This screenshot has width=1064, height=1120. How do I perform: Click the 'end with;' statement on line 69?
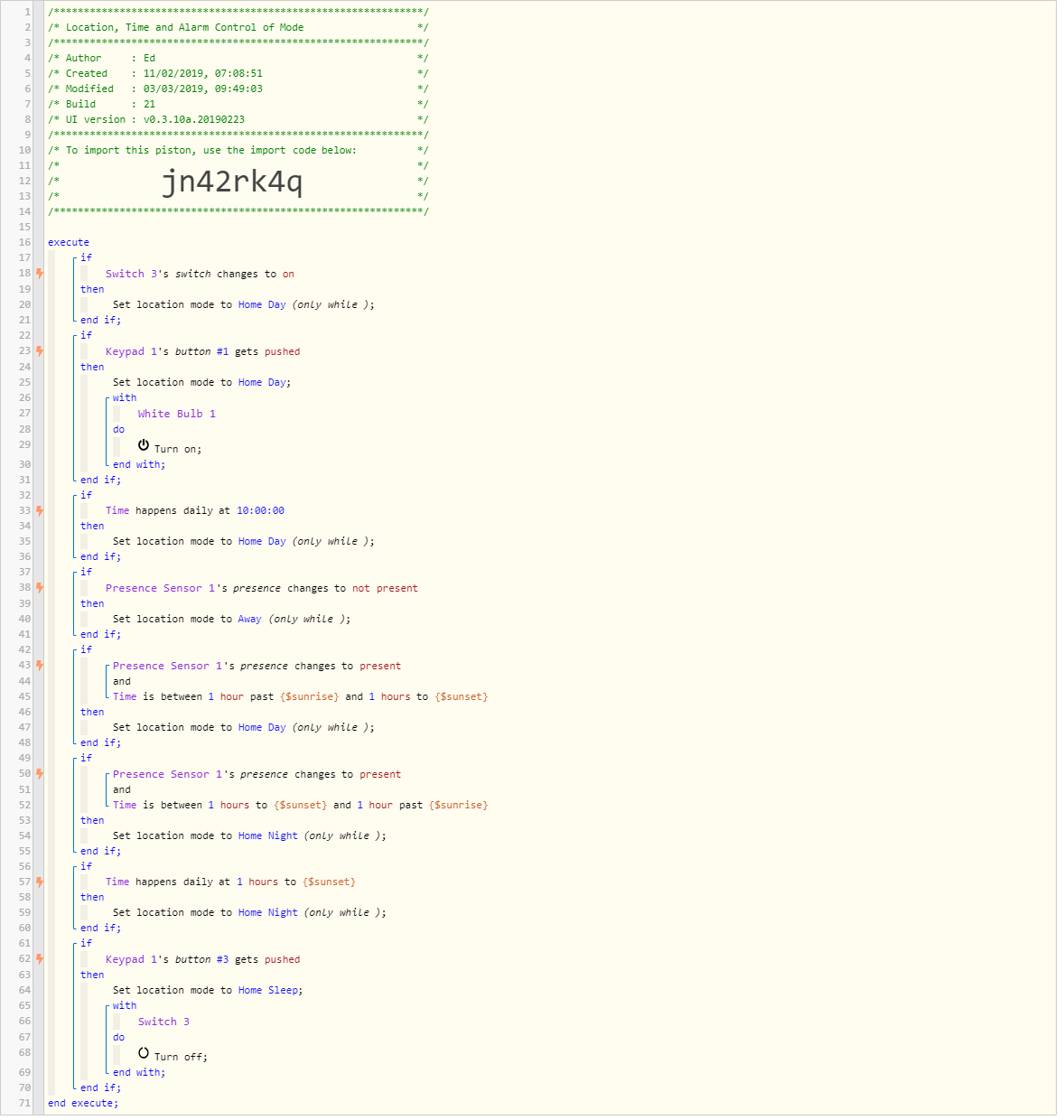139,1072
